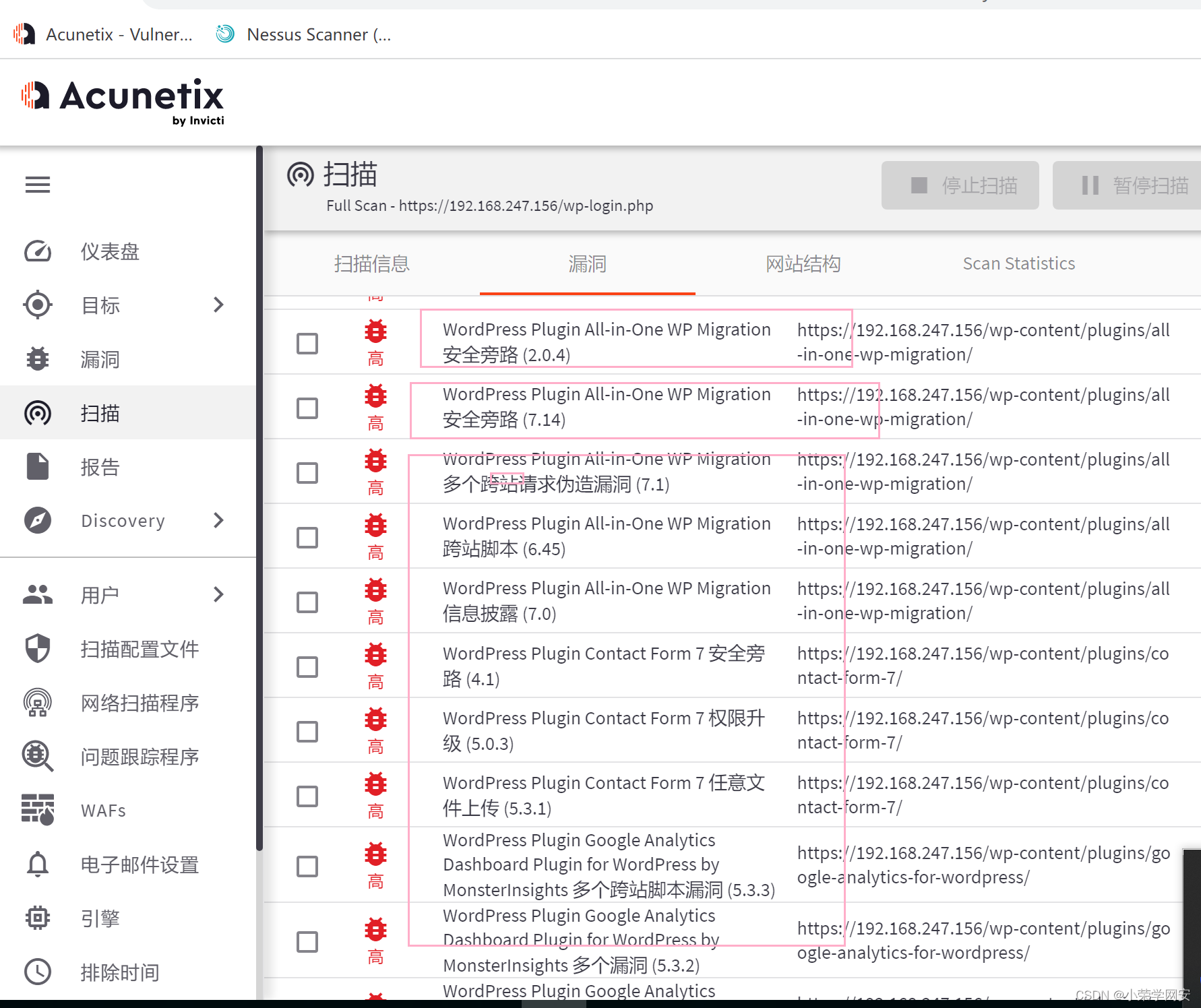1201x1008 pixels.
Task: Open the WAFs firewall icon
Action: pos(38,810)
